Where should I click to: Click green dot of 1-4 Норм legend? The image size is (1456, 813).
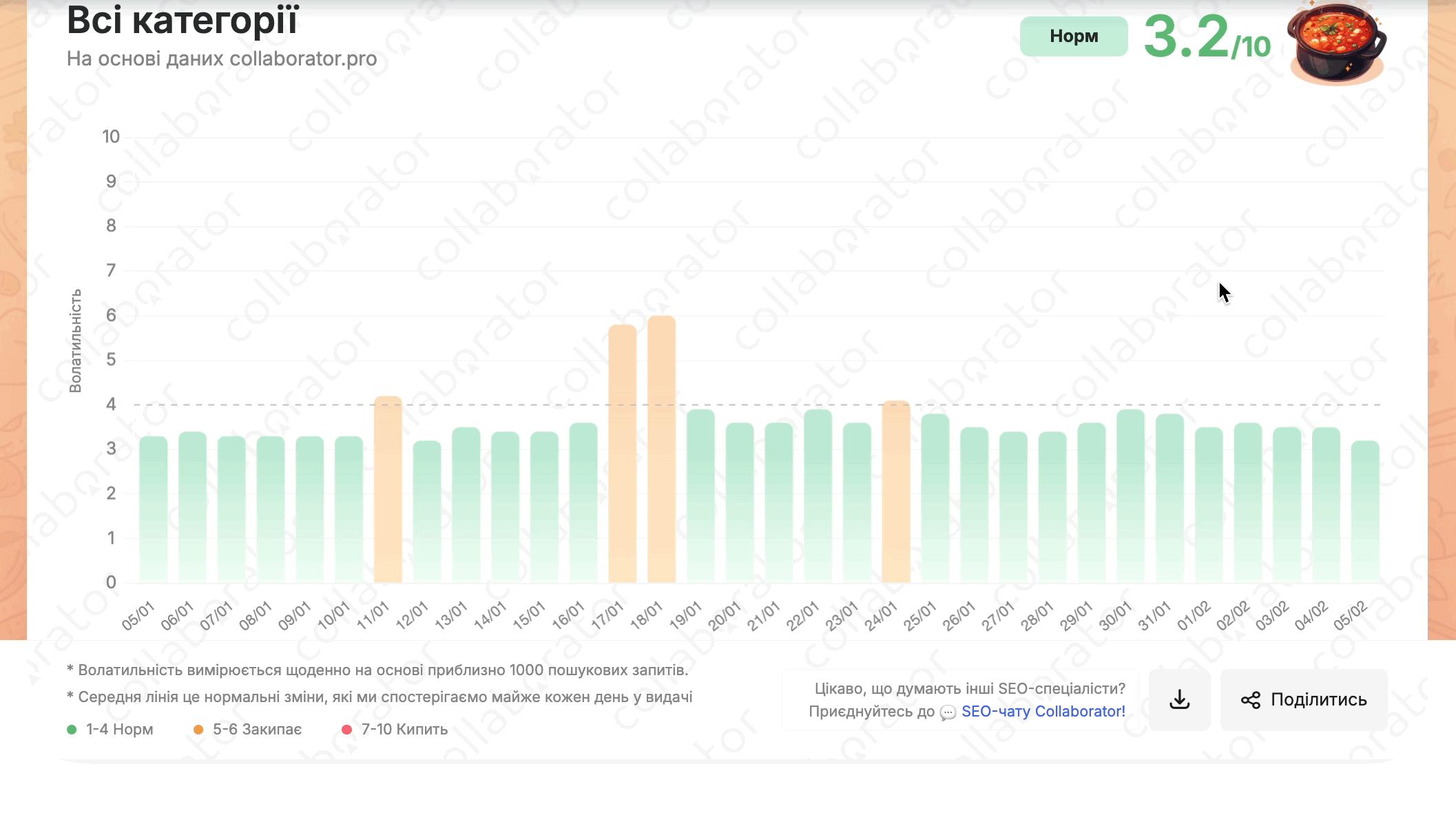72,730
